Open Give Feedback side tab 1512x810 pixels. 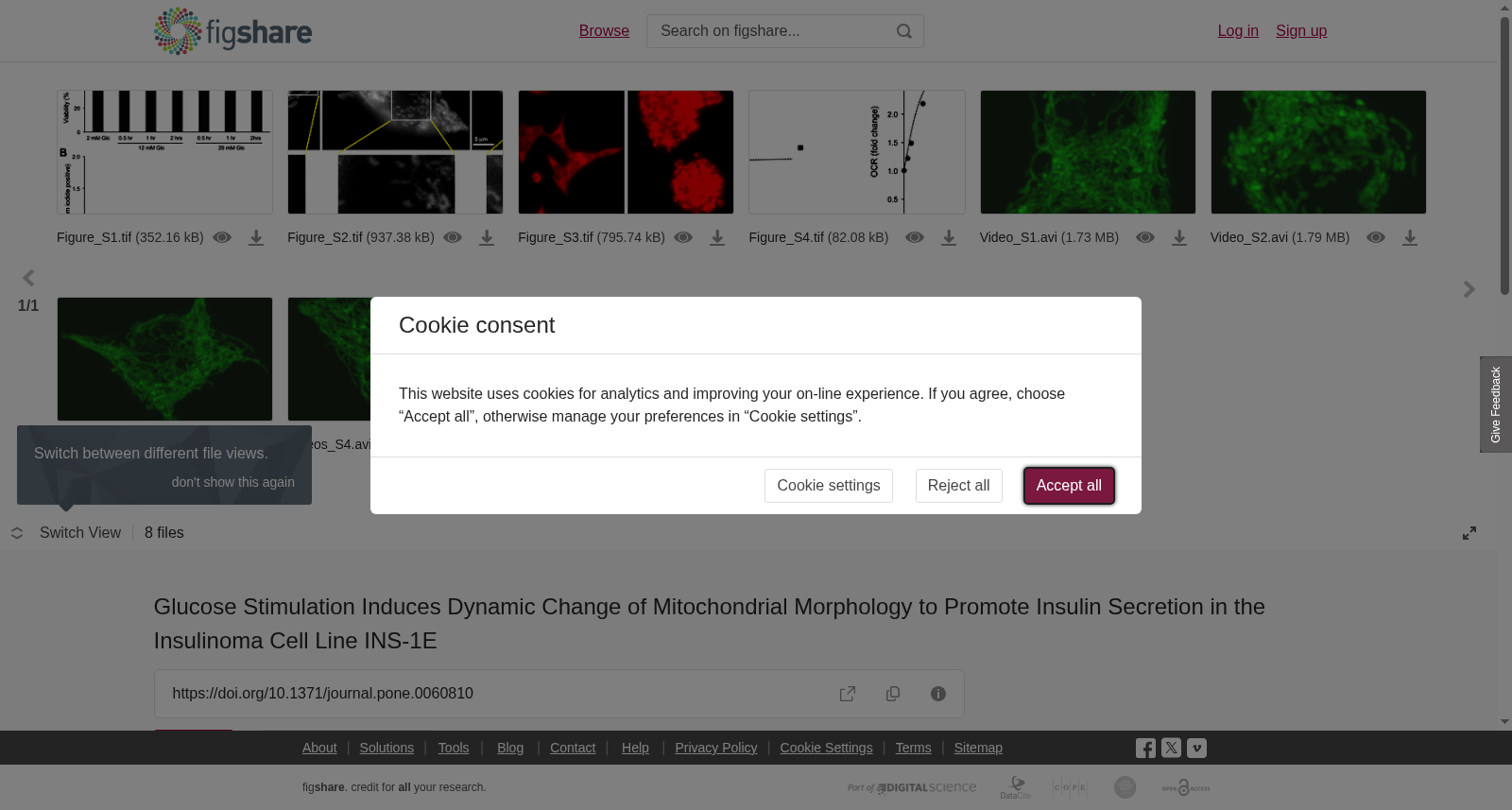[1496, 405]
